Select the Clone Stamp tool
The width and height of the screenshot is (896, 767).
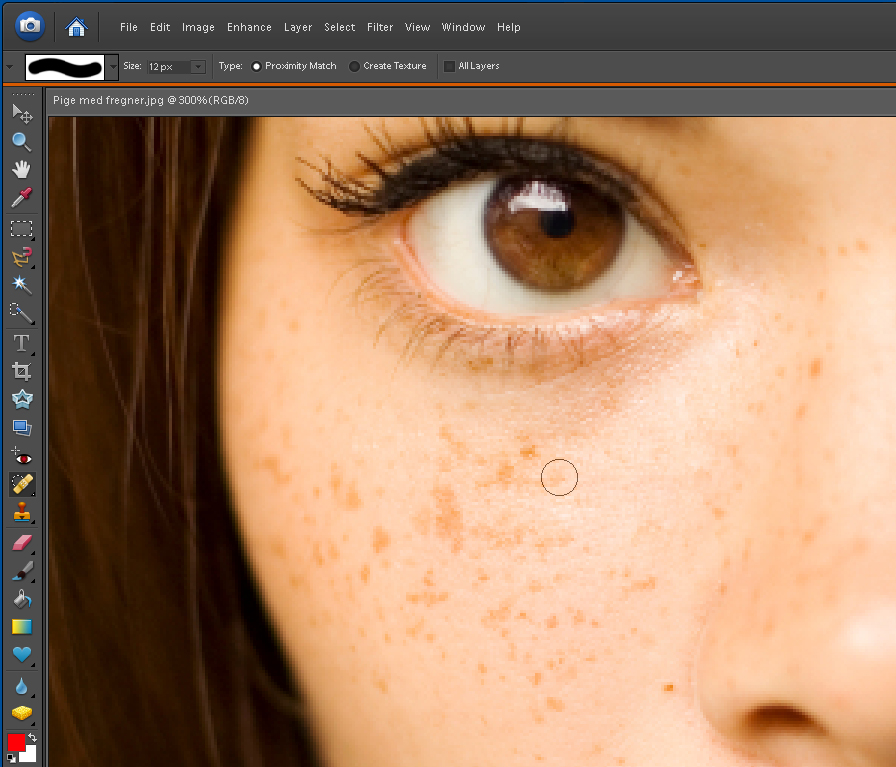tap(21, 514)
